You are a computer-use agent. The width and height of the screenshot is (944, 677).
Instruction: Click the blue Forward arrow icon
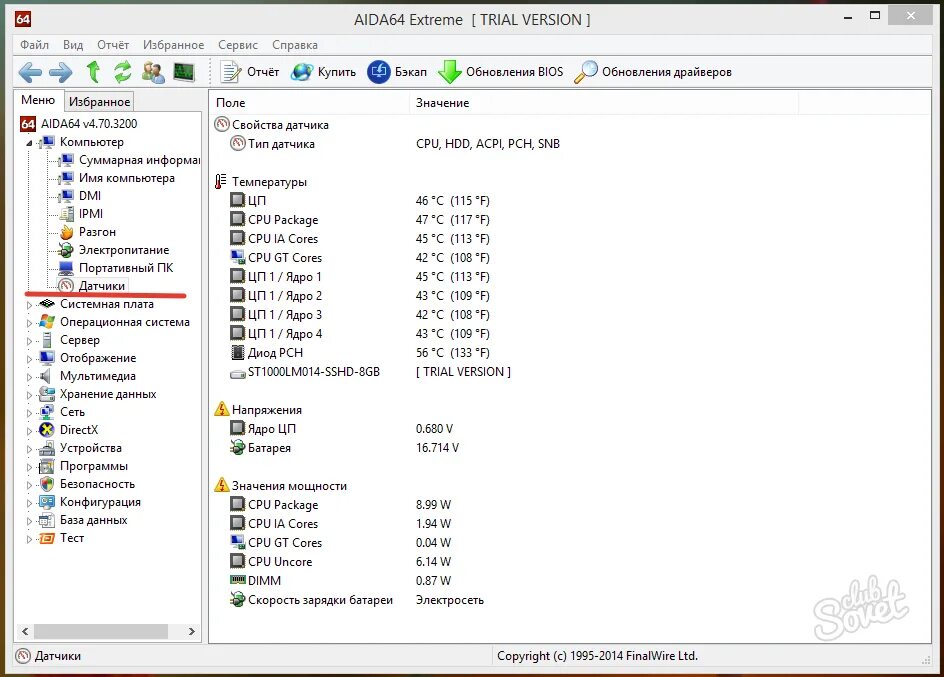pyautogui.click(x=60, y=72)
